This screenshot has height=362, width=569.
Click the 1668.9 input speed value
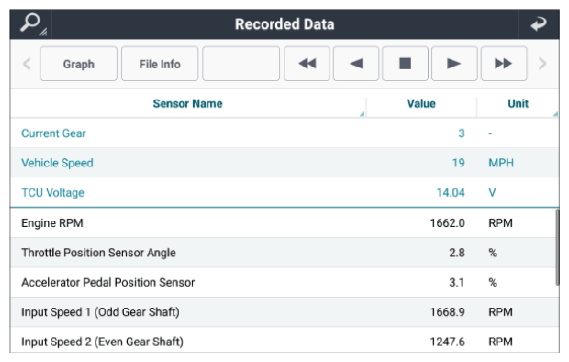[x=447, y=312]
